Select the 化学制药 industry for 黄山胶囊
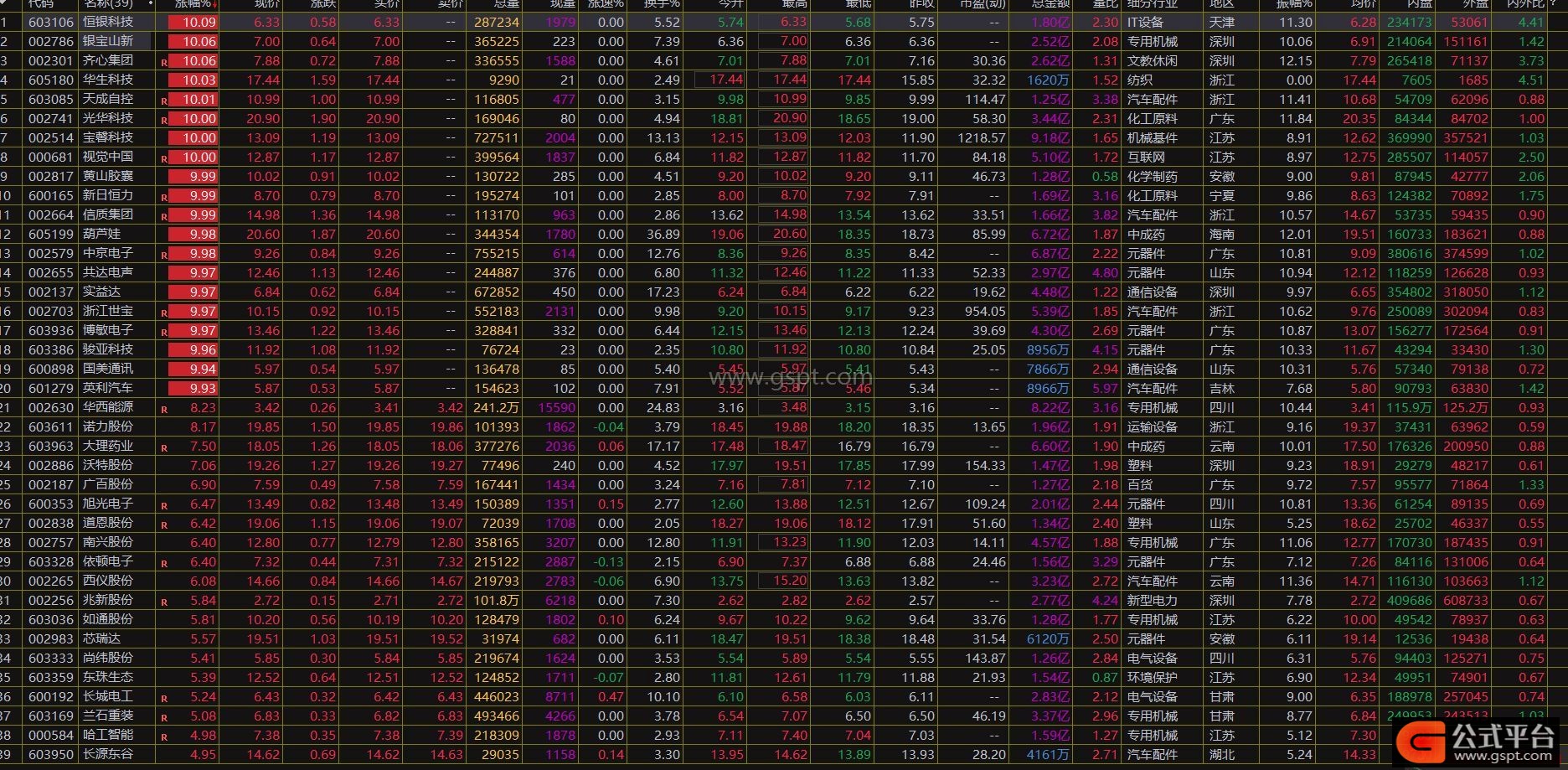 click(1152, 176)
